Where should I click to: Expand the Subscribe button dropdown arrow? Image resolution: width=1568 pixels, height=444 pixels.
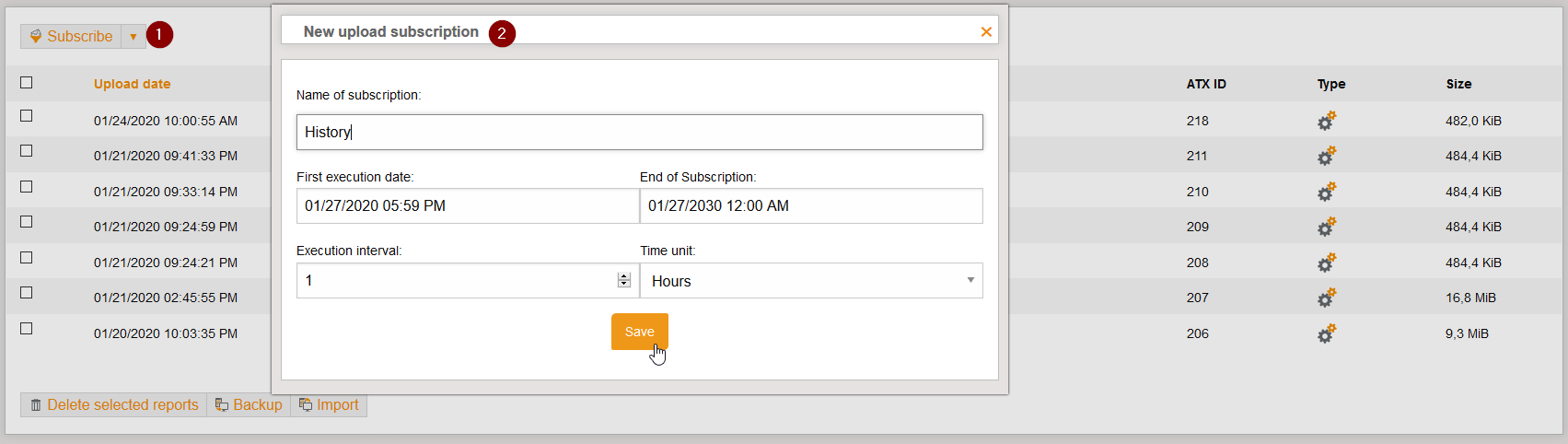(134, 37)
